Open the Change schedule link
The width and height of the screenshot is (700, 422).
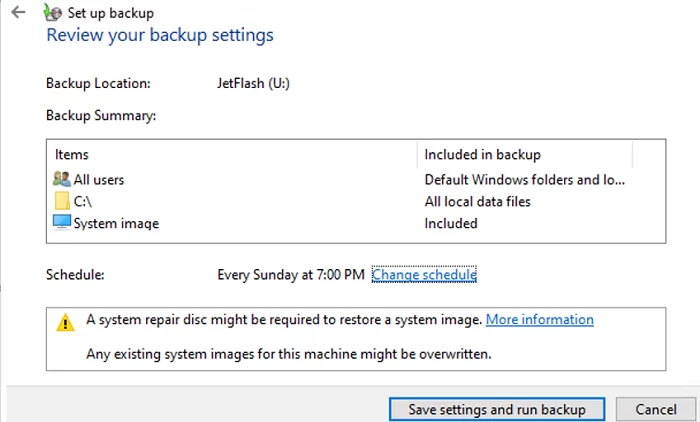[424, 274]
